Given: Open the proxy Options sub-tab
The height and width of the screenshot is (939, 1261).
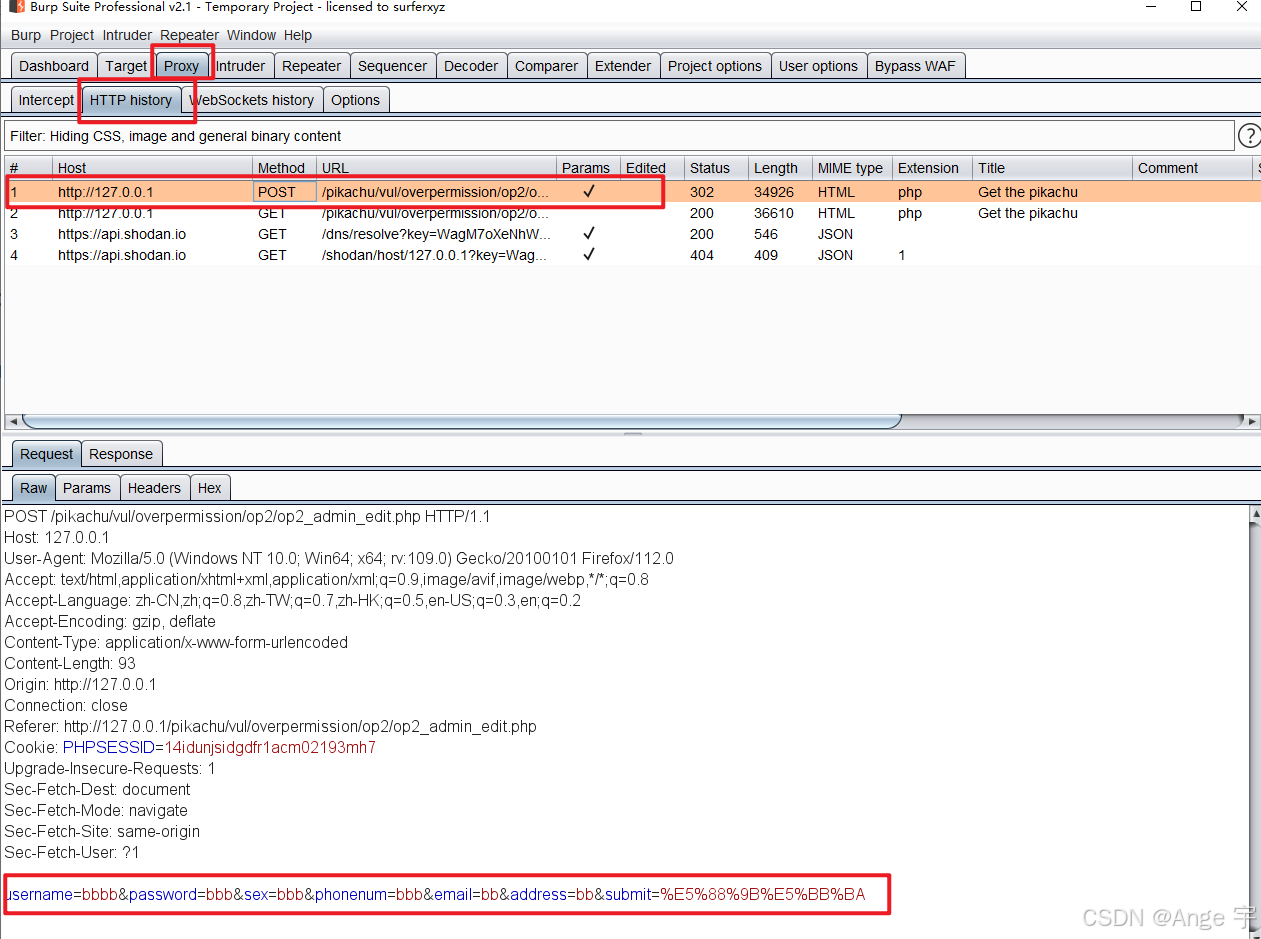Looking at the screenshot, I should (355, 100).
